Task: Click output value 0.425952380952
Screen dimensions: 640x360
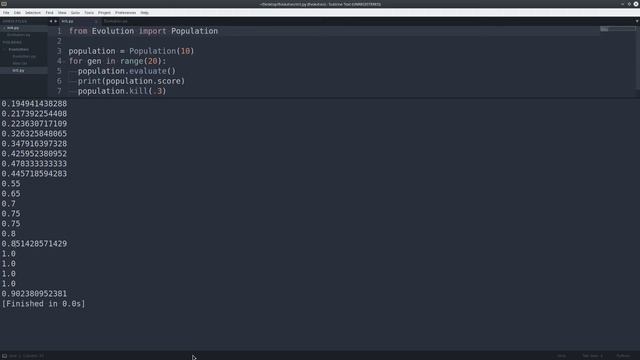Action: [x=34, y=154]
